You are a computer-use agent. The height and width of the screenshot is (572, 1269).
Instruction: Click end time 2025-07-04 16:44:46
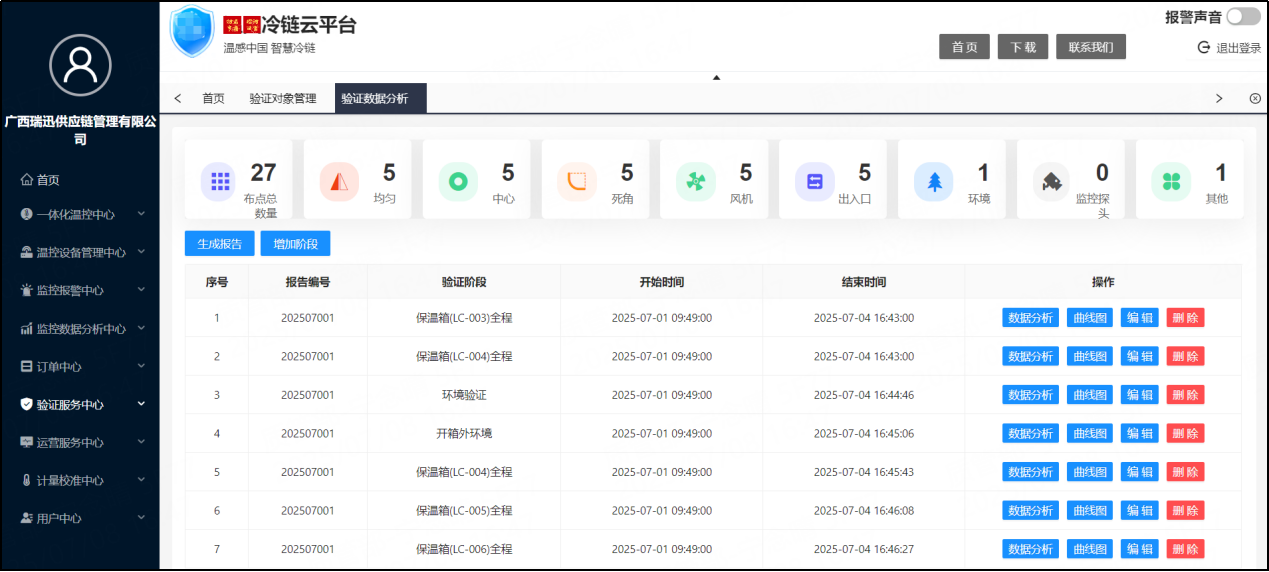pyautogui.click(x=864, y=395)
